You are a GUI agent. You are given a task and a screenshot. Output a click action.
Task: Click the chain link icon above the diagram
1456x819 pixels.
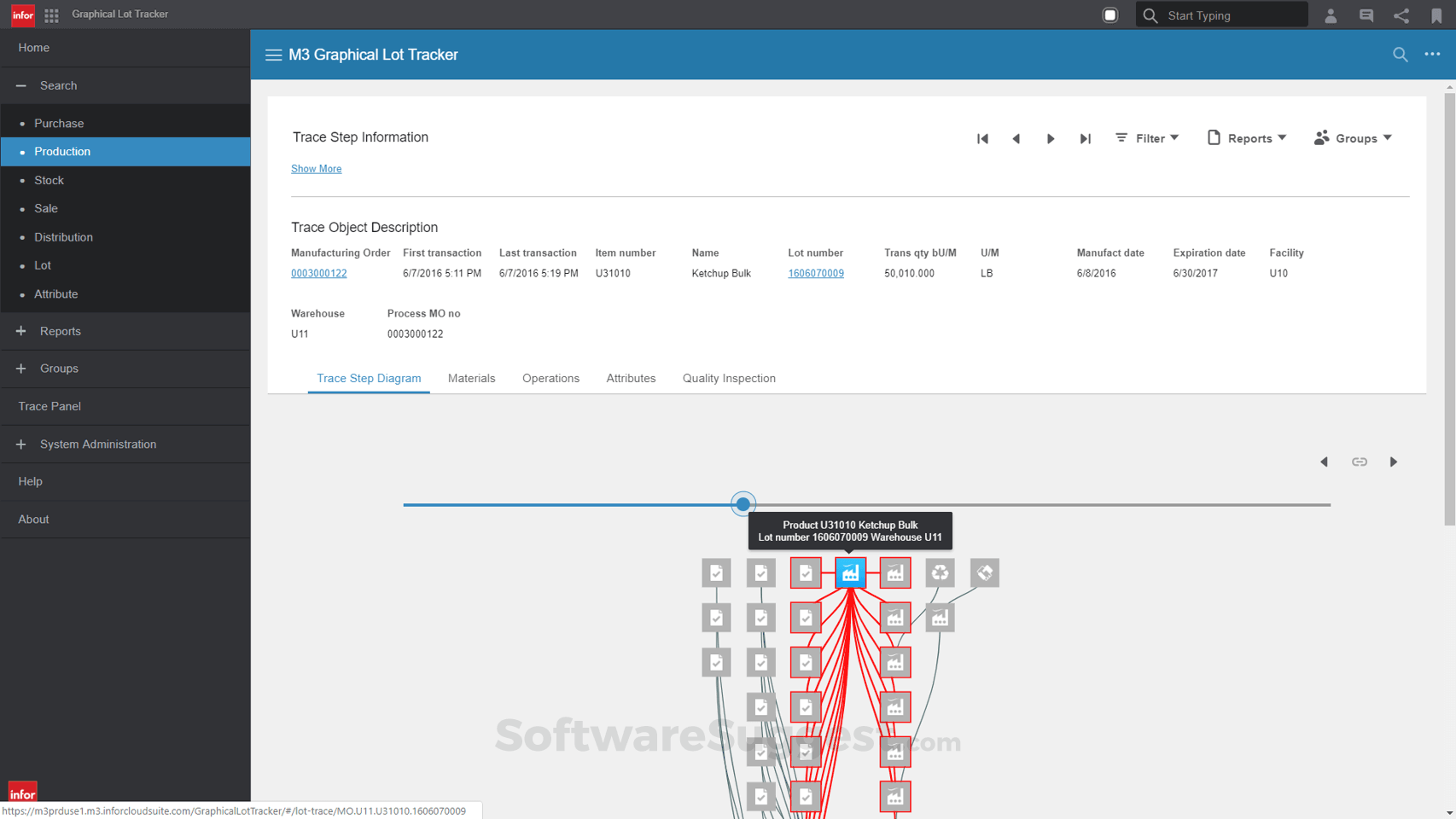[x=1359, y=462]
